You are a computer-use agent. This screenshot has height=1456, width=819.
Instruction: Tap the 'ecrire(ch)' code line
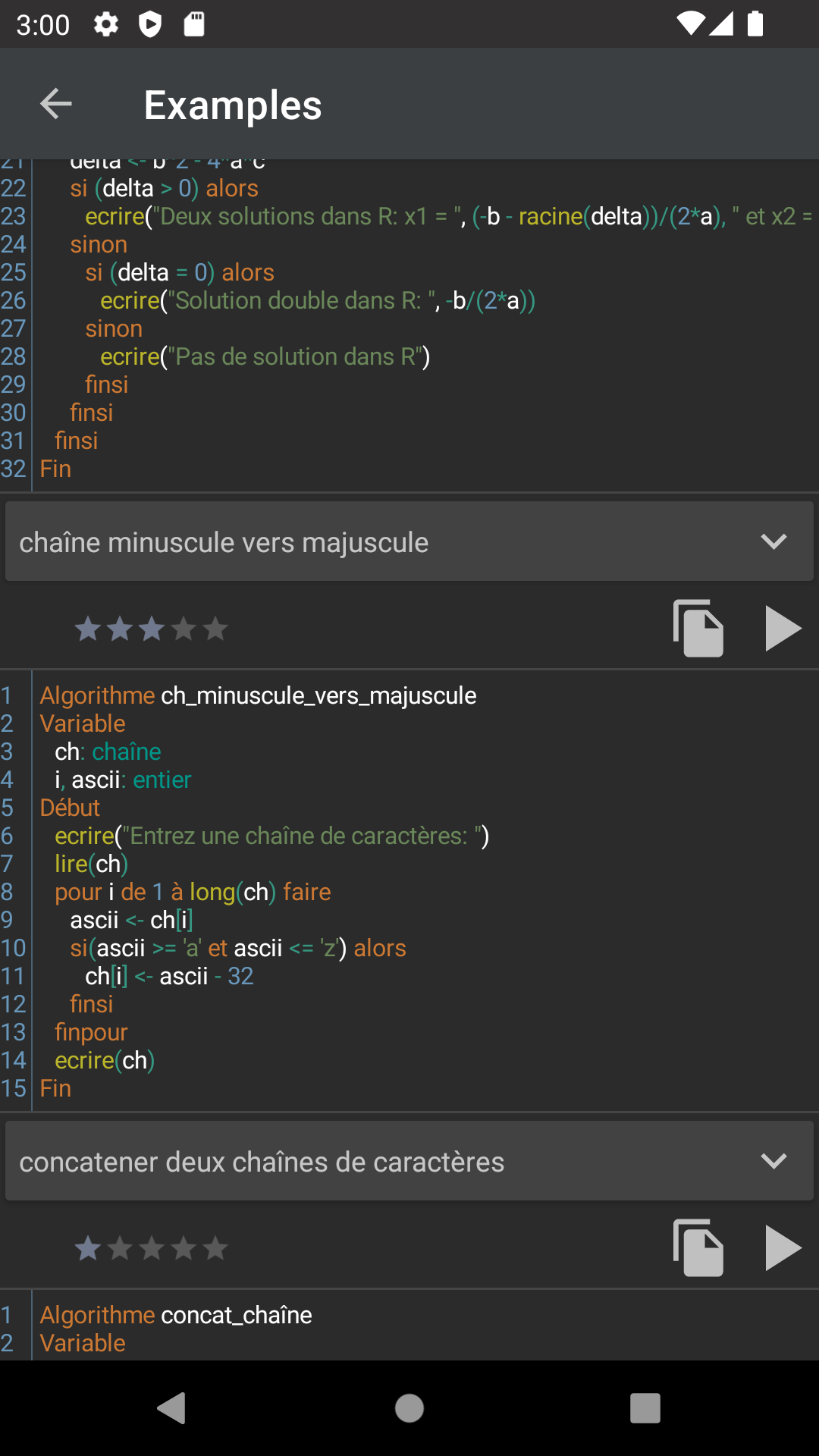[105, 1060]
